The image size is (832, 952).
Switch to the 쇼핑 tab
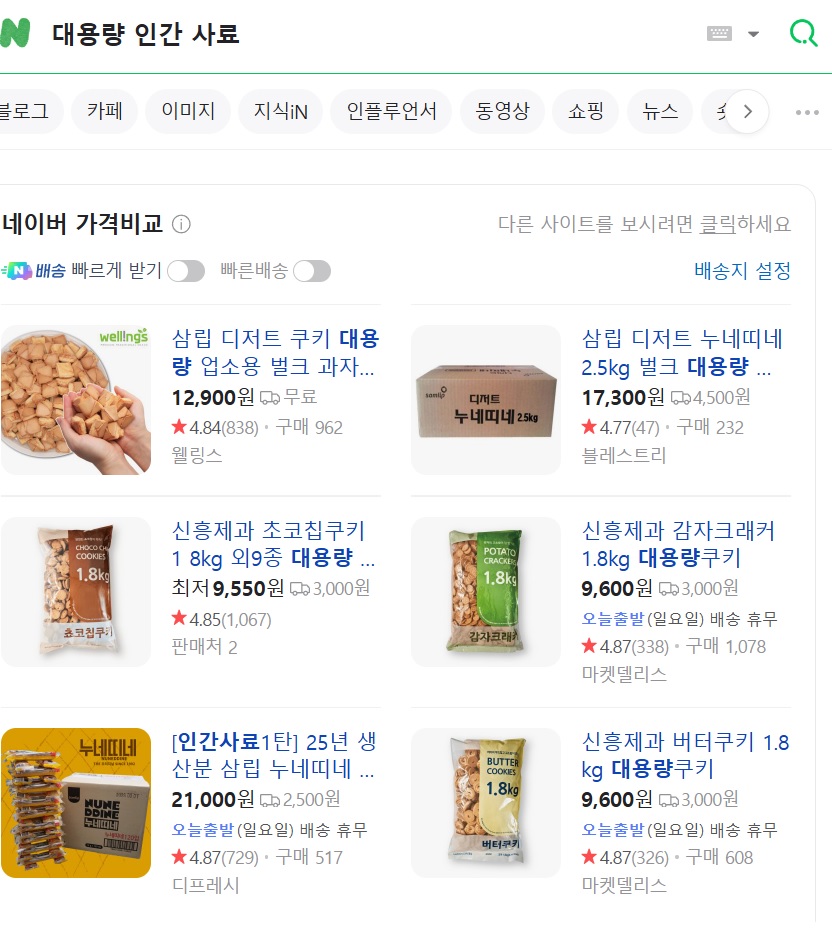585,112
